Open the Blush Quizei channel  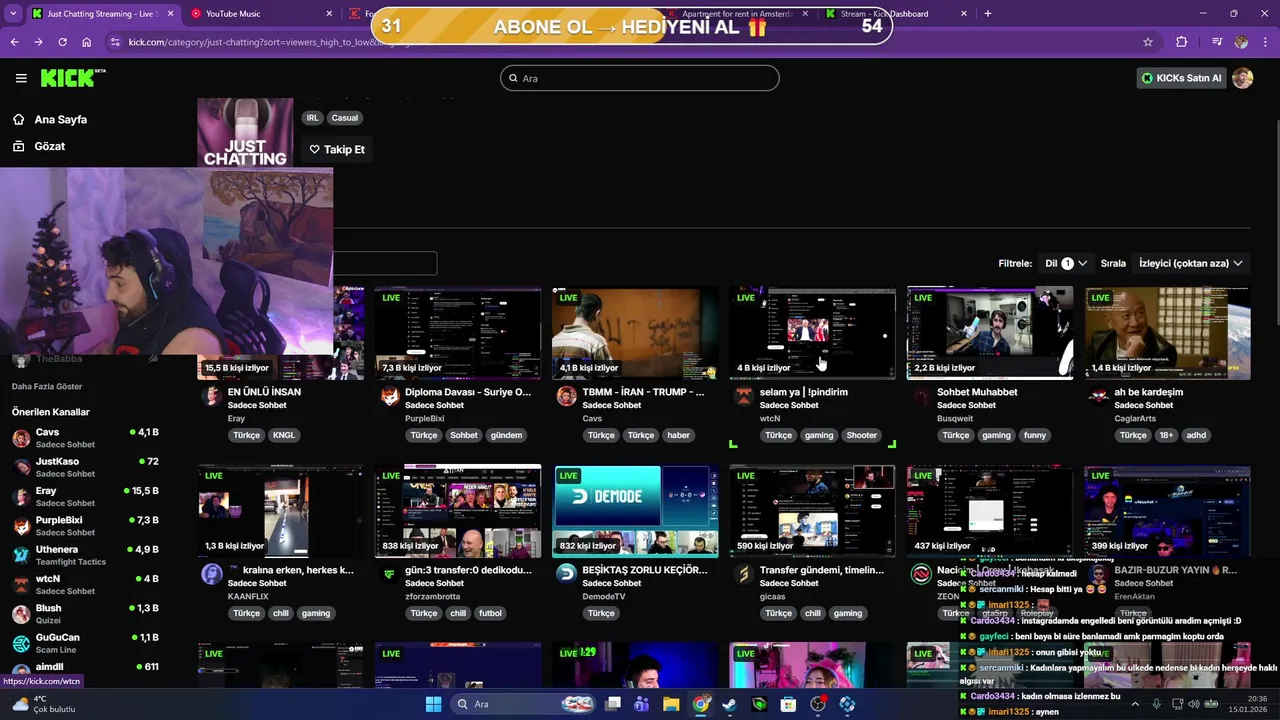pyautogui.click(x=85, y=614)
